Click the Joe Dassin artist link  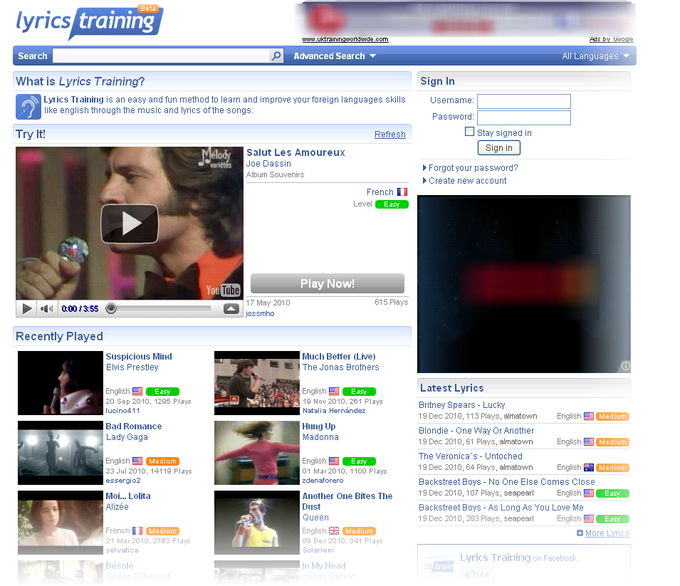[268, 164]
